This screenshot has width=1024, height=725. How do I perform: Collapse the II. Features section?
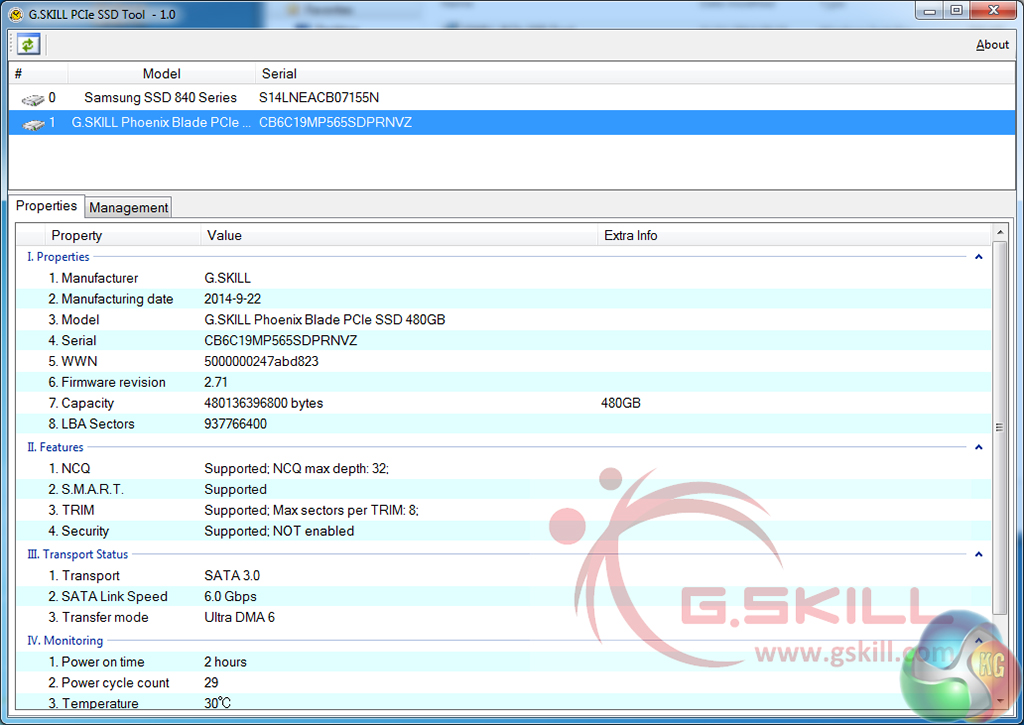click(978, 447)
